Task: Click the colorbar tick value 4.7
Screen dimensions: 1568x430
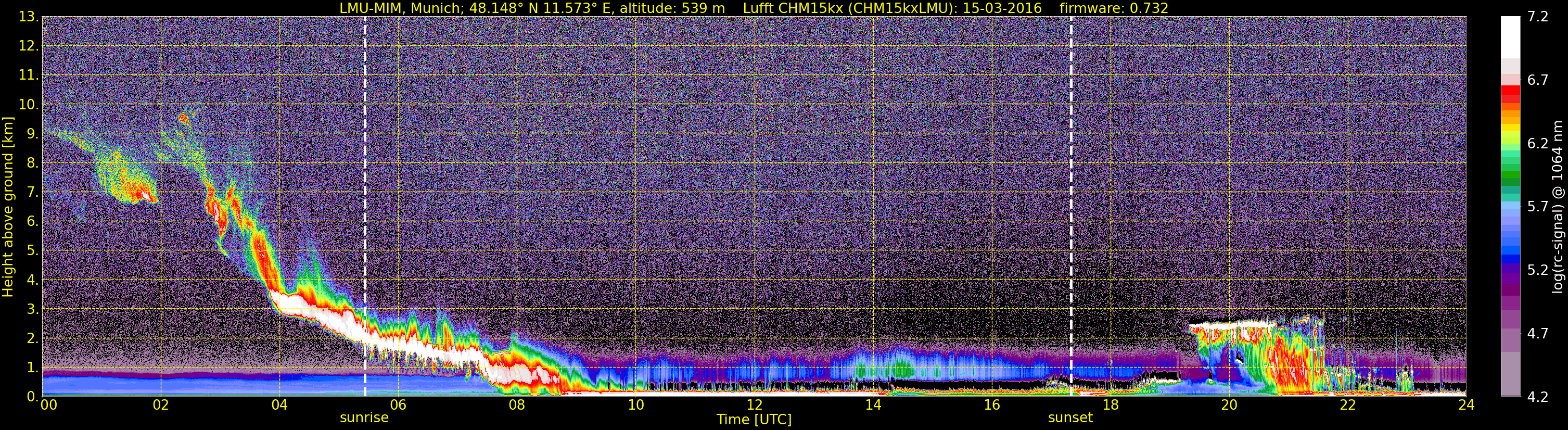Action: pyautogui.click(x=1538, y=333)
